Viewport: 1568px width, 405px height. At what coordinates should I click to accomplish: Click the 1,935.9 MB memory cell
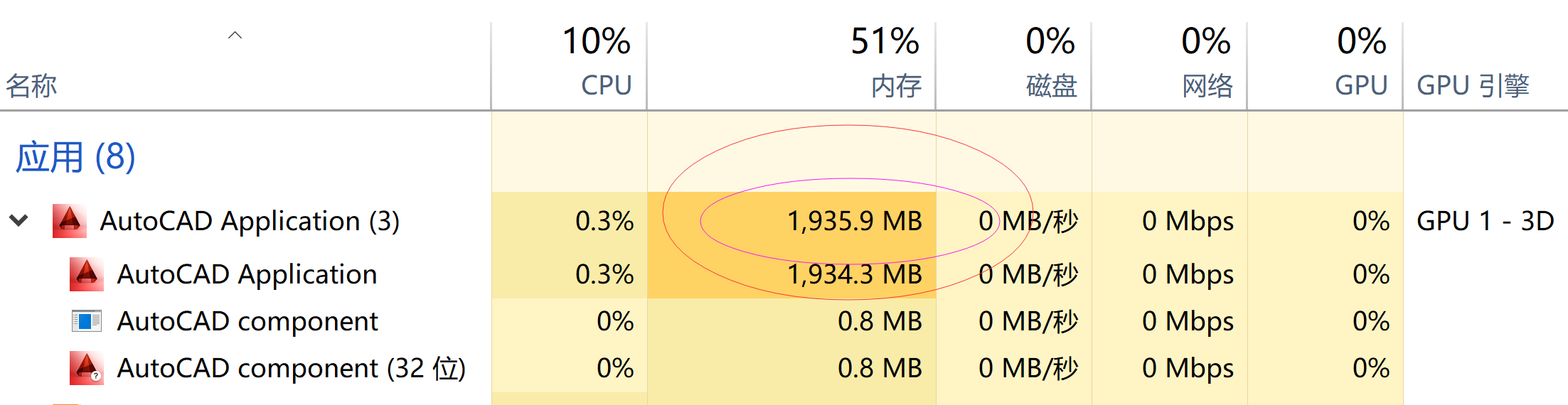854,221
